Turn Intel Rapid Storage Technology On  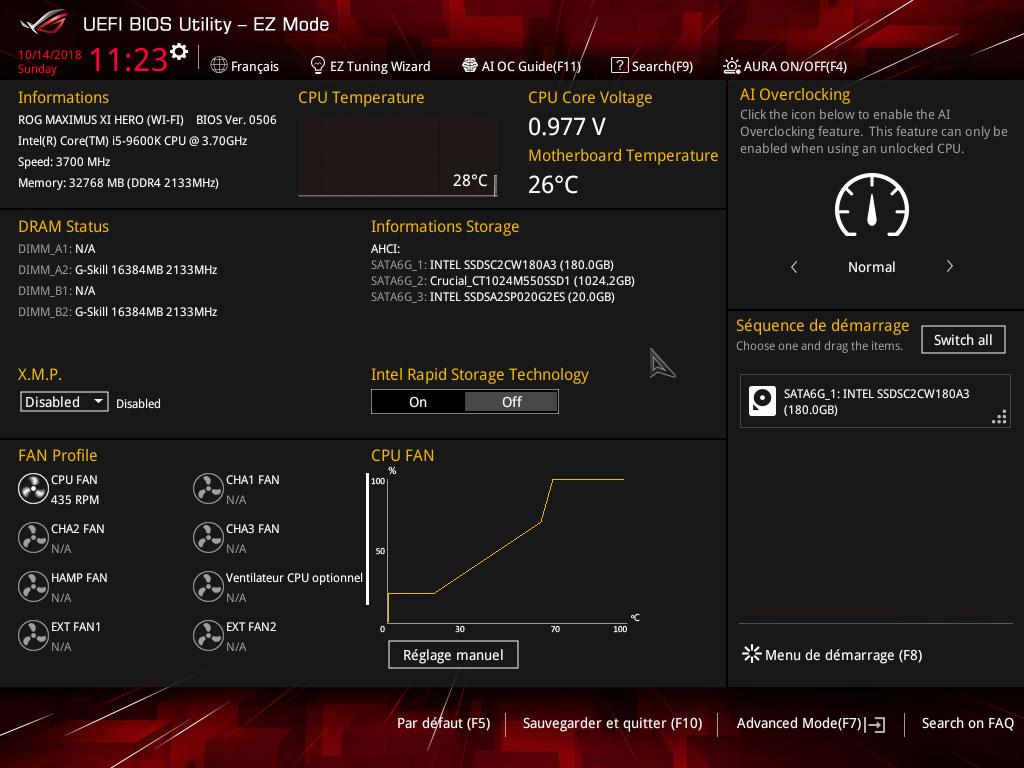coord(418,402)
